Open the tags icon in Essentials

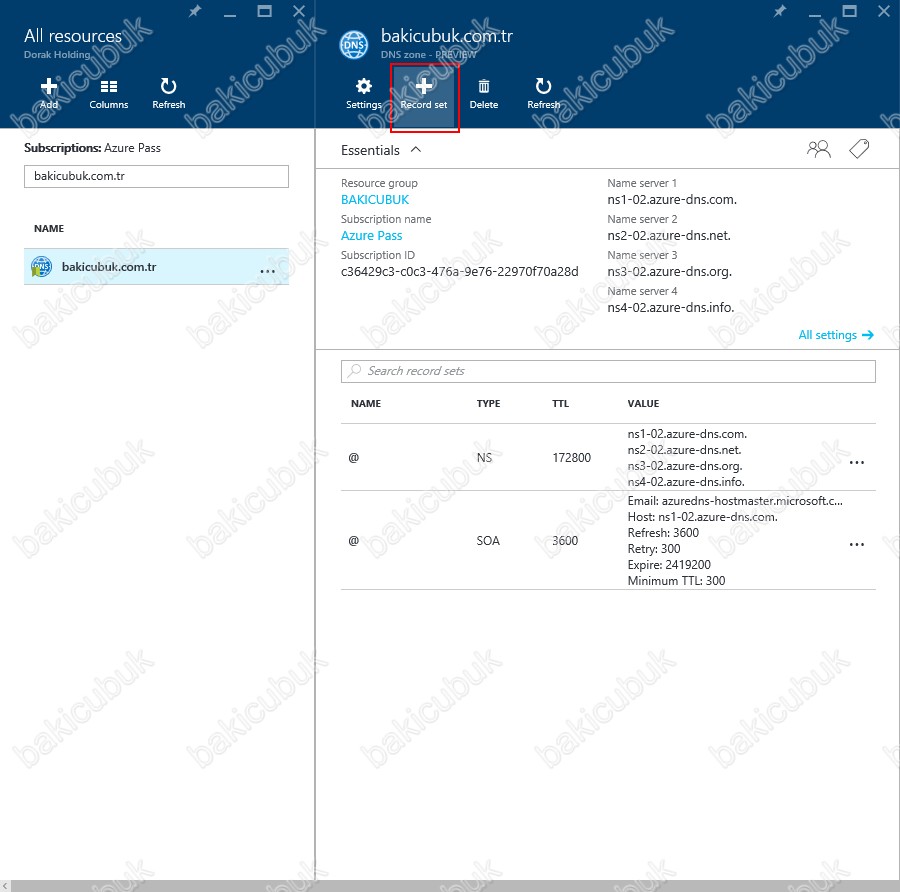(859, 149)
